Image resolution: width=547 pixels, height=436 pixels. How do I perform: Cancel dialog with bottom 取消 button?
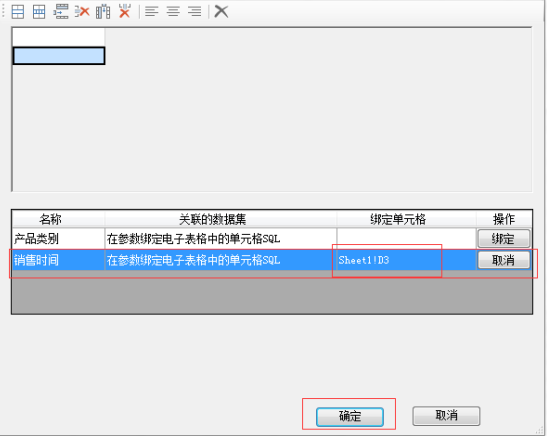click(446, 416)
